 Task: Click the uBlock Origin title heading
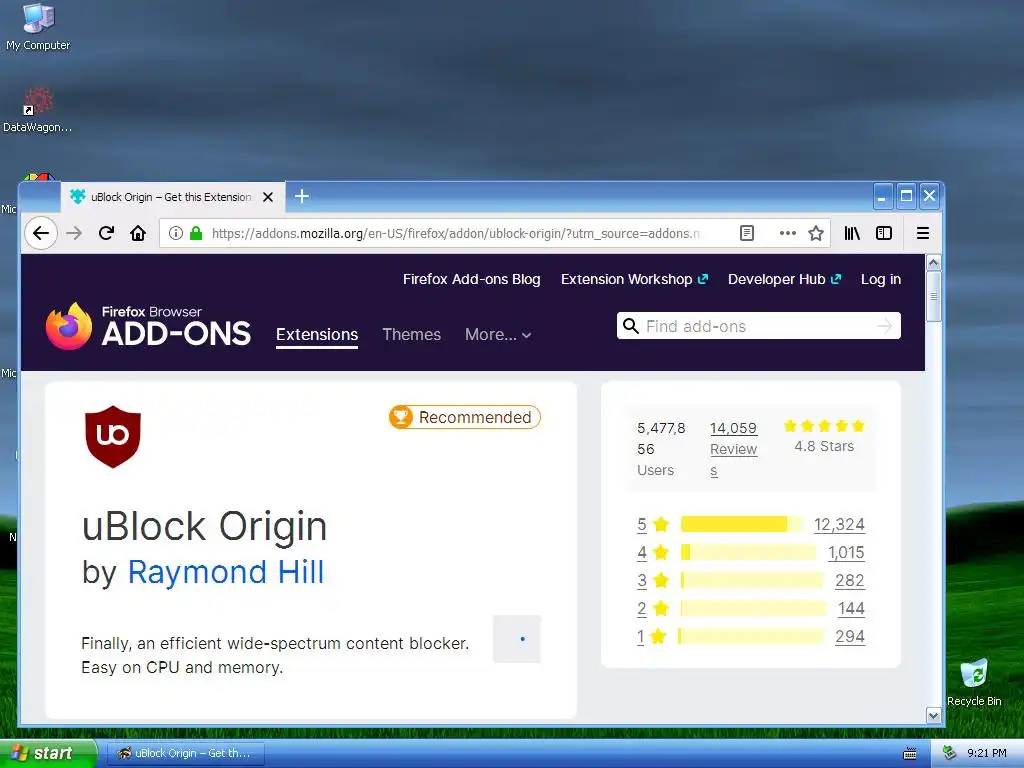(204, 526)
